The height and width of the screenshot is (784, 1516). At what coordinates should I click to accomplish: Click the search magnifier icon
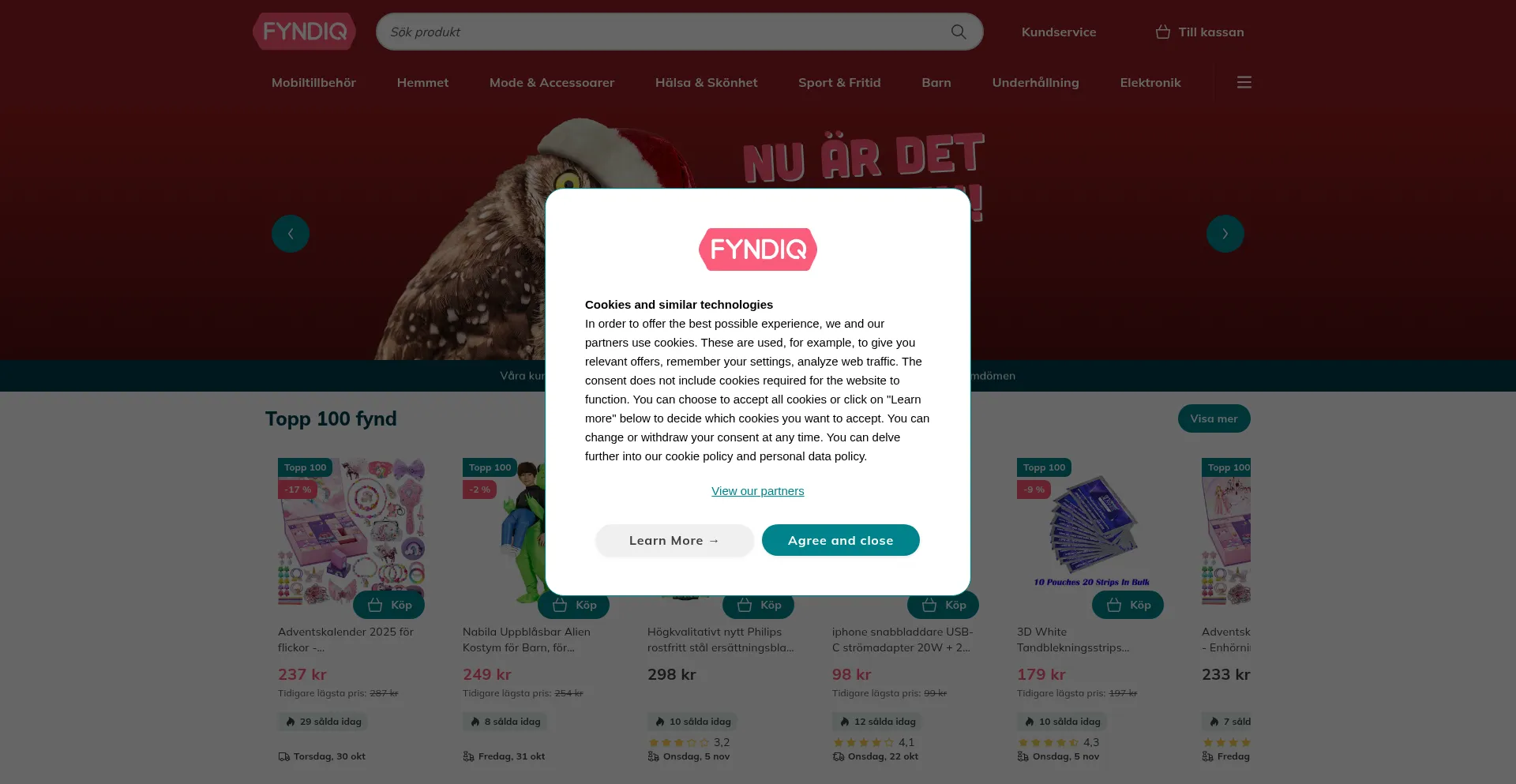click(958, 32)
